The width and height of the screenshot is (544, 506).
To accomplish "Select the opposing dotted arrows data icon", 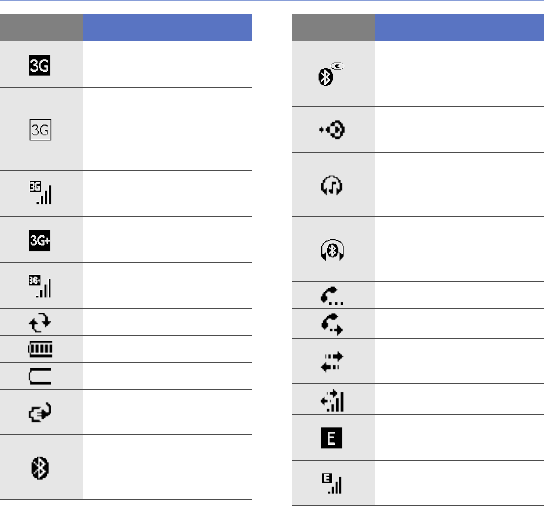I will (x=332, y=362).
